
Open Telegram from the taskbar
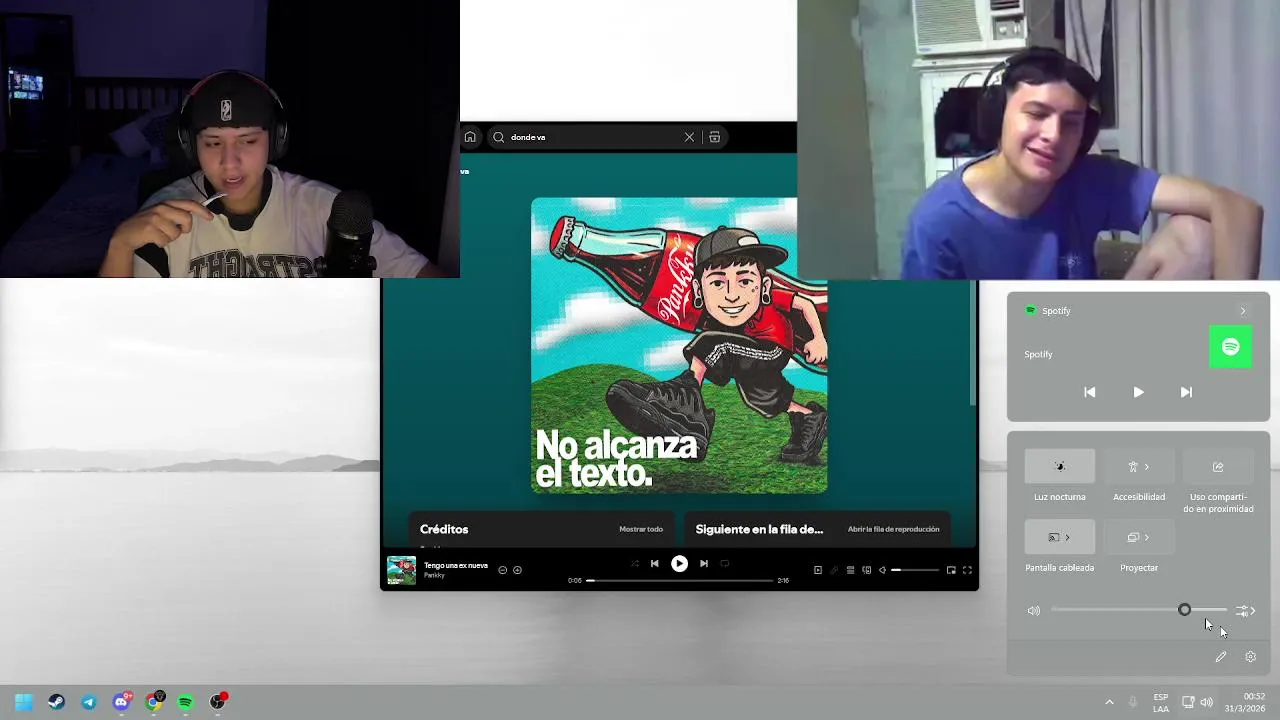click(88, 702)
